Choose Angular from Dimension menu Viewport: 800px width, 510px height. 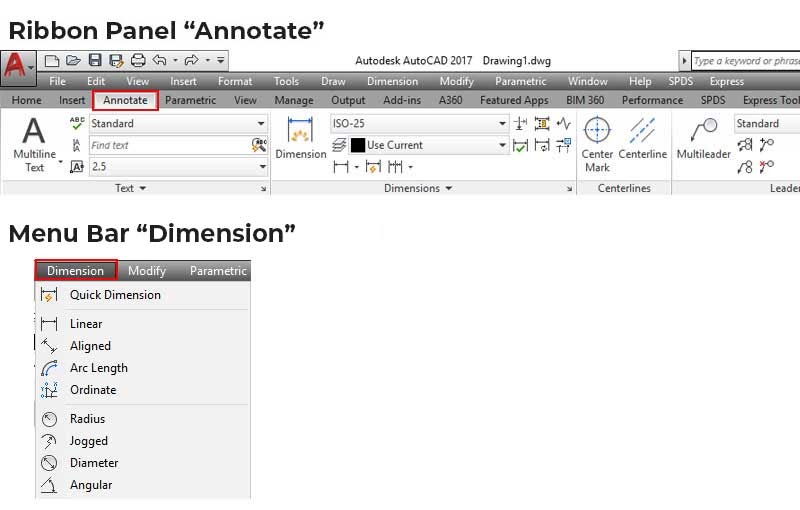click(x=143, y=485)
